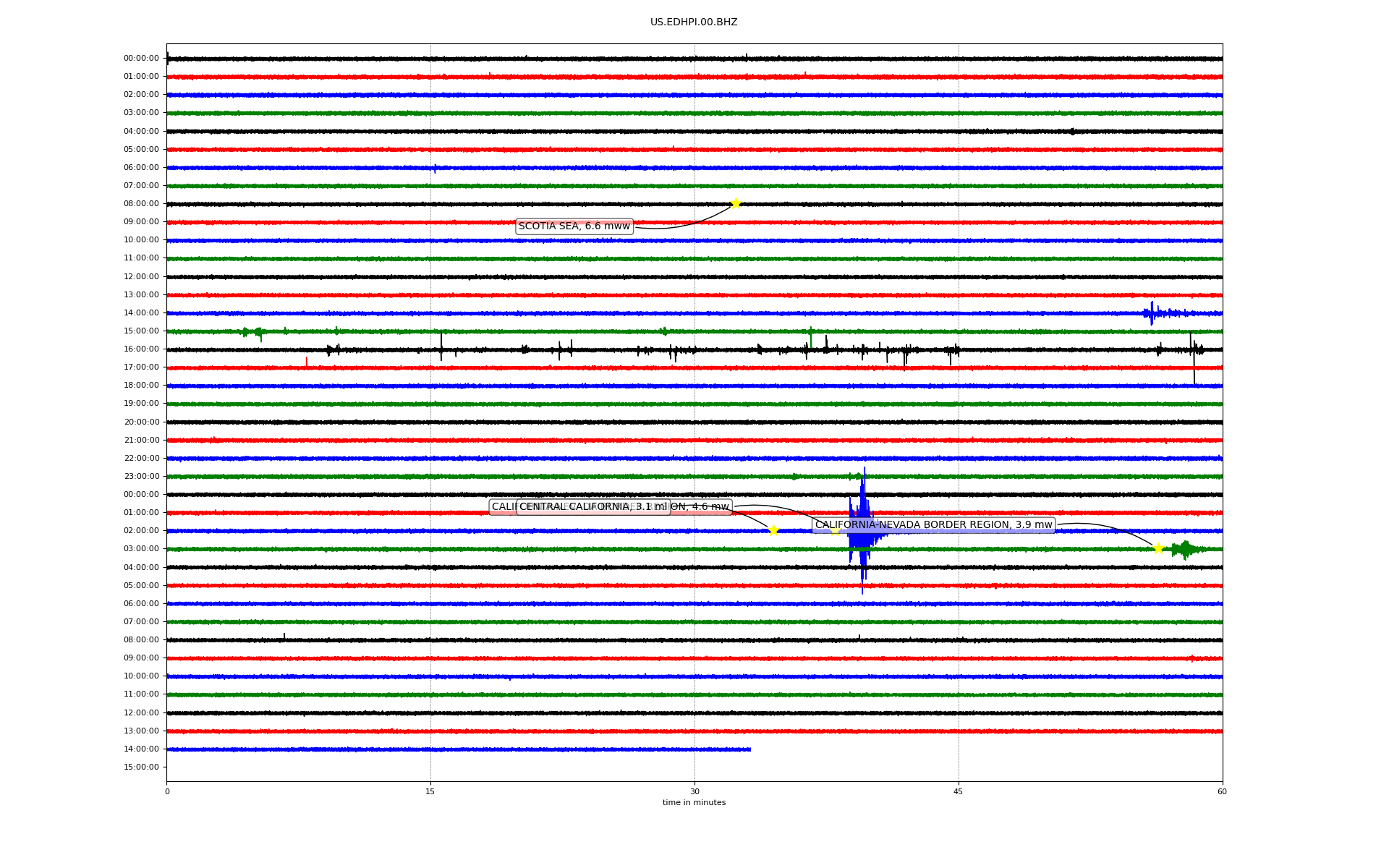Click the green waveform burst after the 3.9 mw star
This screenshot has width=1389, height=868.
coord(1186,550)
